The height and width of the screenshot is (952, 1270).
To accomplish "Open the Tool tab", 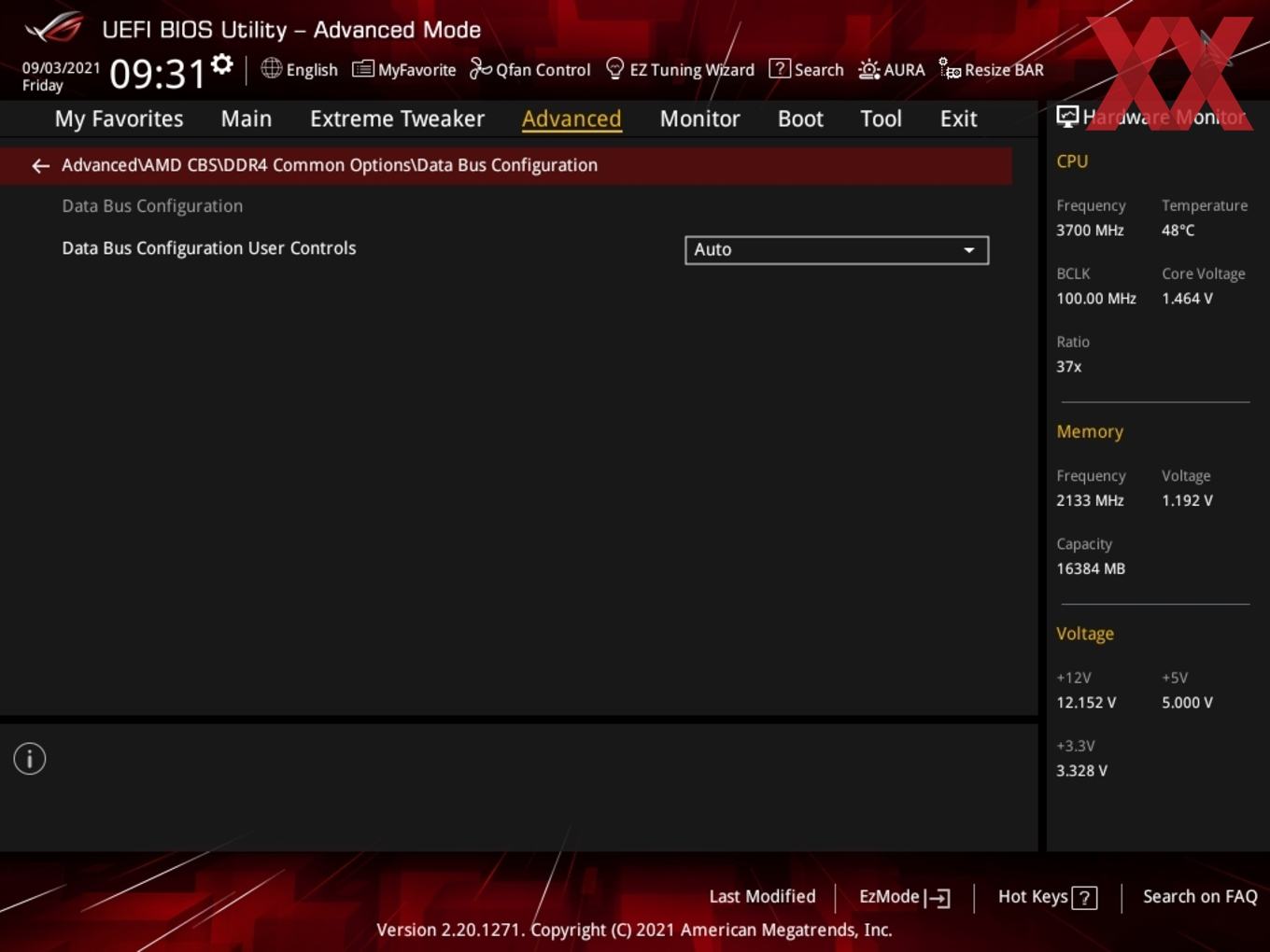I will [881, 119].
